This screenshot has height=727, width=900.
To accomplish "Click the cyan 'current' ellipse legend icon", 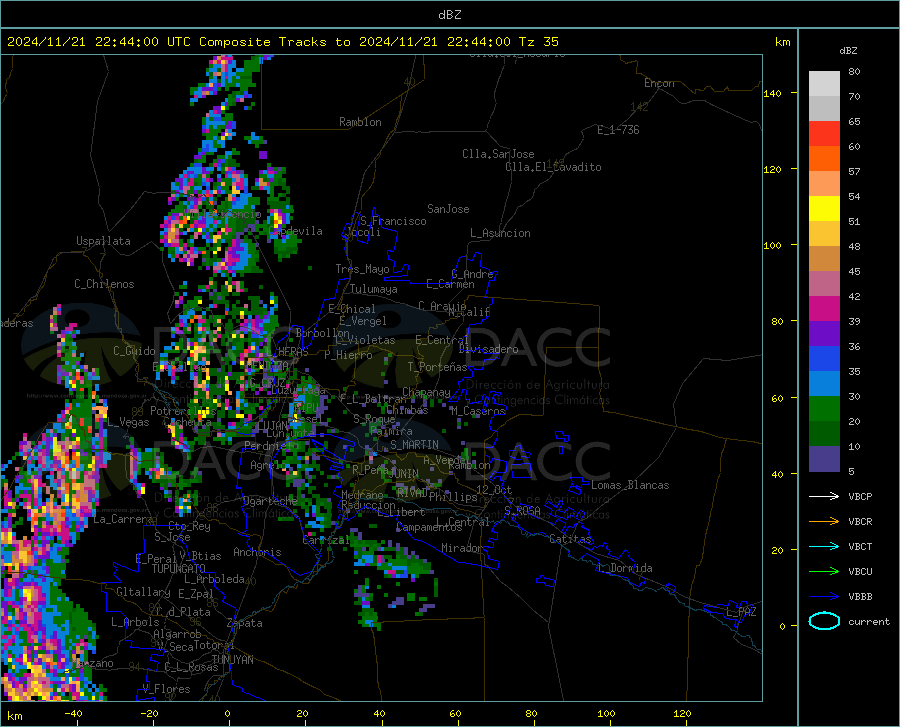I will click(824, 621).
